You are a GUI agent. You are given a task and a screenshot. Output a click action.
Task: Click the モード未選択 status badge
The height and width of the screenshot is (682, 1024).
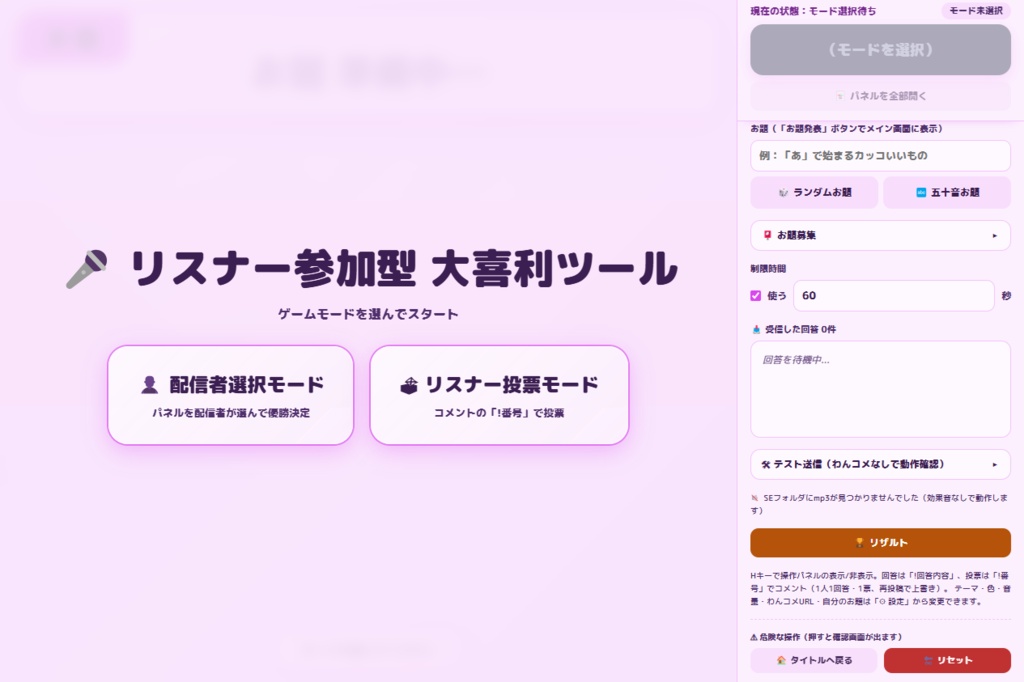(x=976, y=10)
